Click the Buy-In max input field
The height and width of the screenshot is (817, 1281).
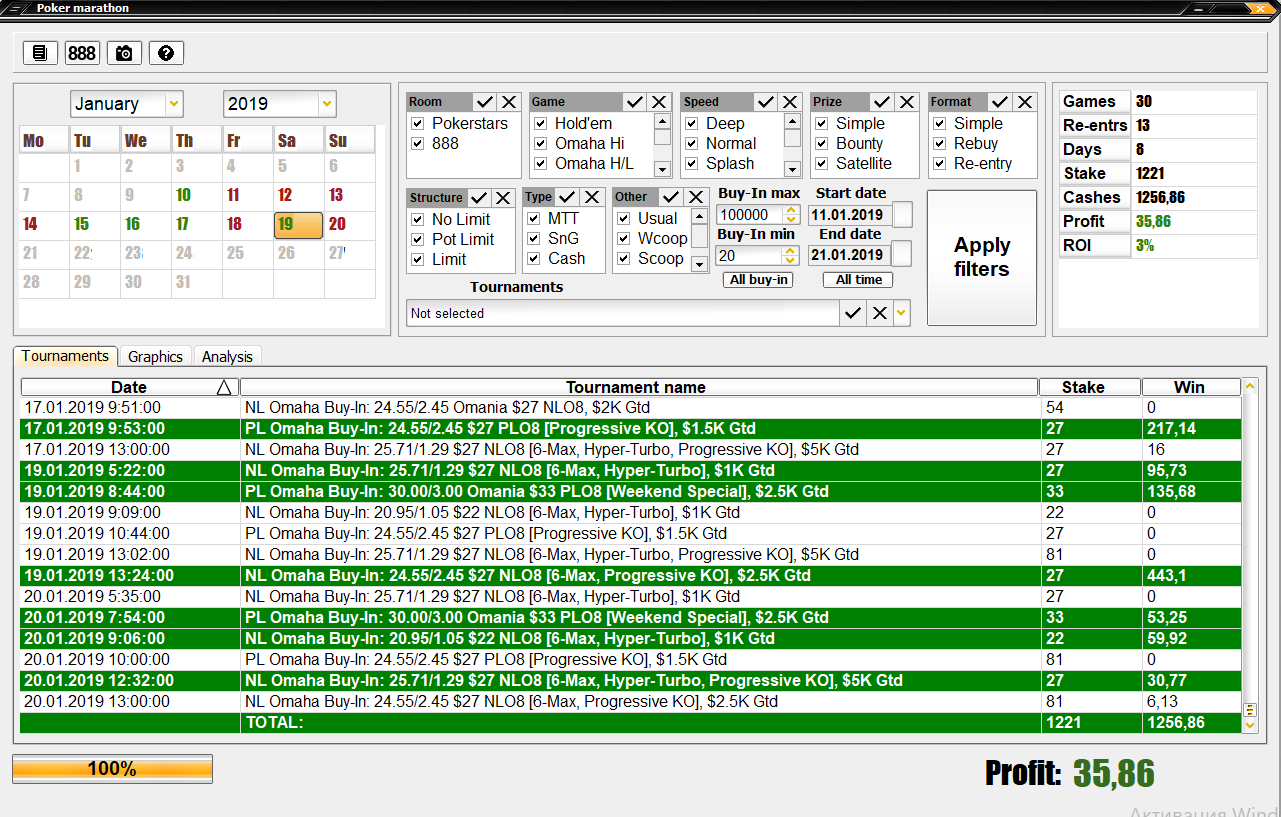pyautogui.click(x=750, y=215)
